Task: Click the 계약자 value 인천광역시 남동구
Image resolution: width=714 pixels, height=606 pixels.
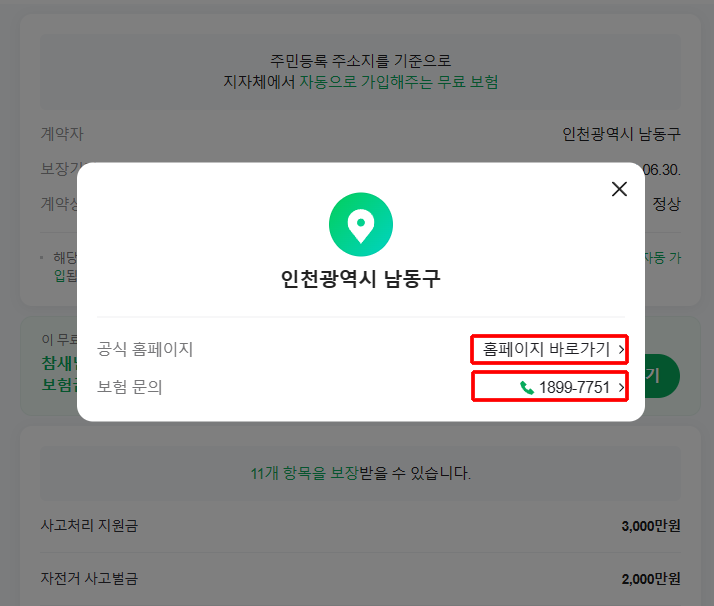Action: coord(622,134)
